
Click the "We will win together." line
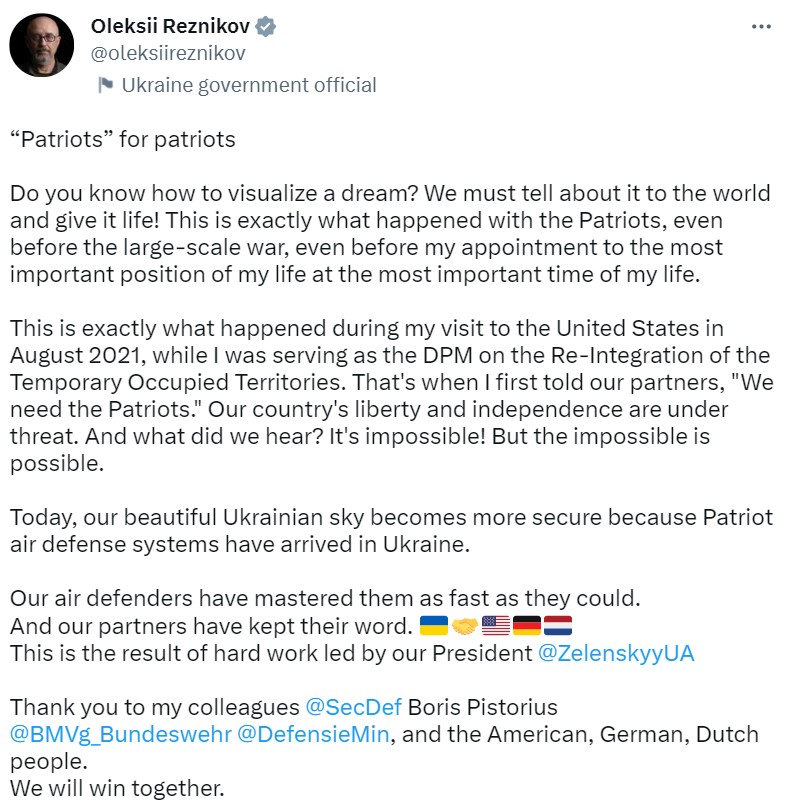coord(117,788)
